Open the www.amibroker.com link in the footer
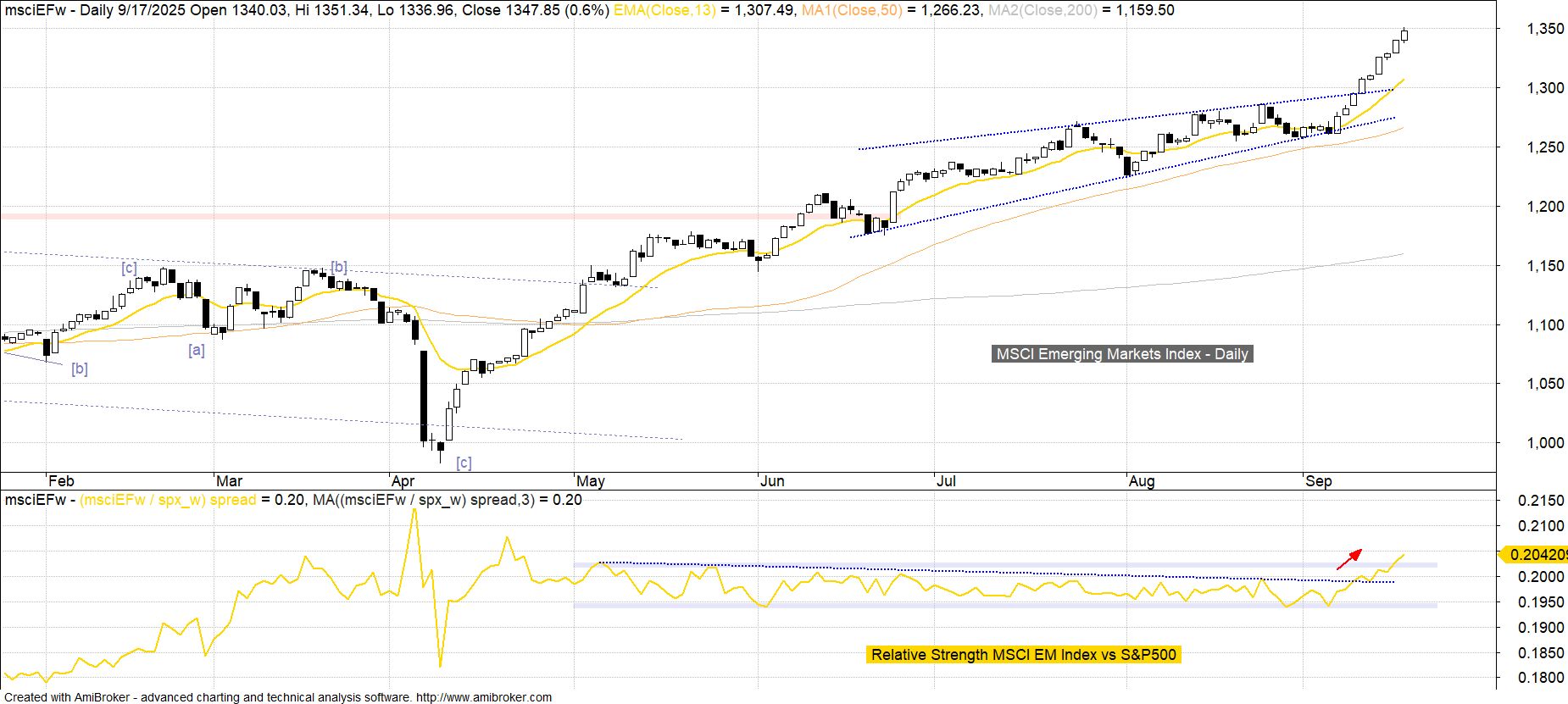Viewport: 1568px width, 704px height. pos(483,697)
